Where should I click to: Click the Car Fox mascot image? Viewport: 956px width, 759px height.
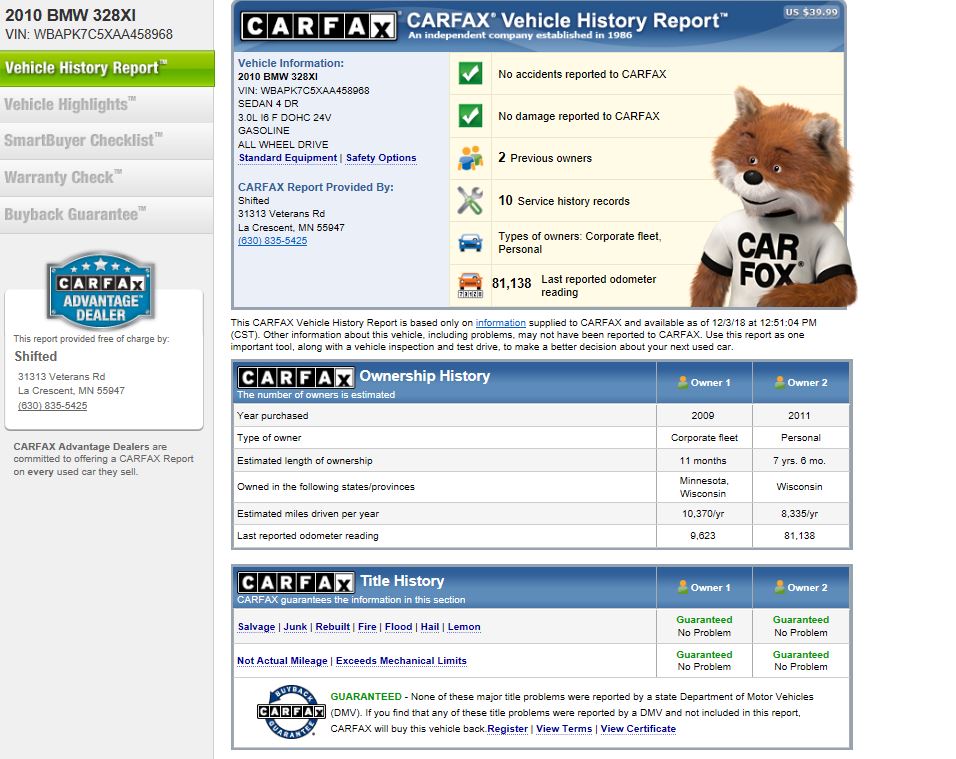click(776, 198)
